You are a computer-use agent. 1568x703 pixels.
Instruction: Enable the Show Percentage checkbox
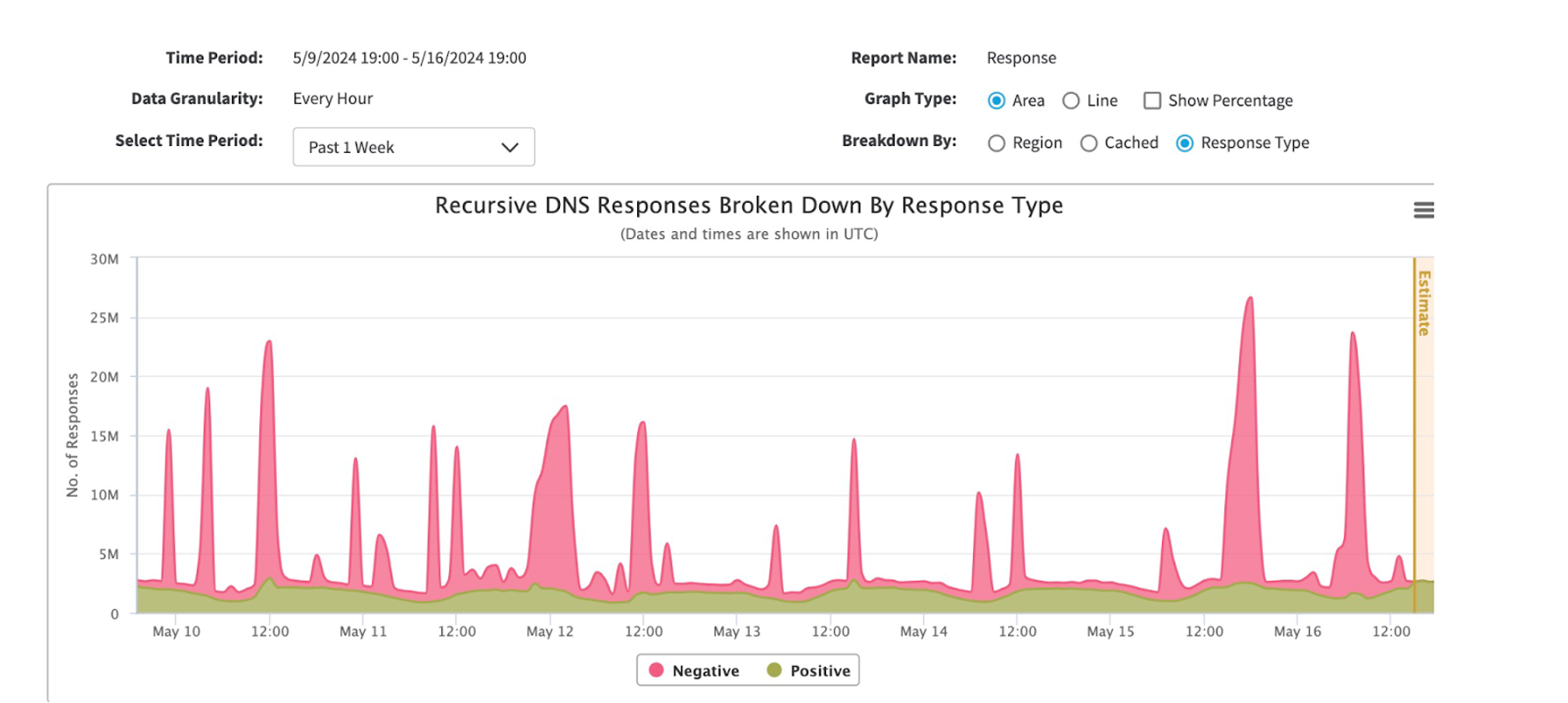(x=1151, y=101)
